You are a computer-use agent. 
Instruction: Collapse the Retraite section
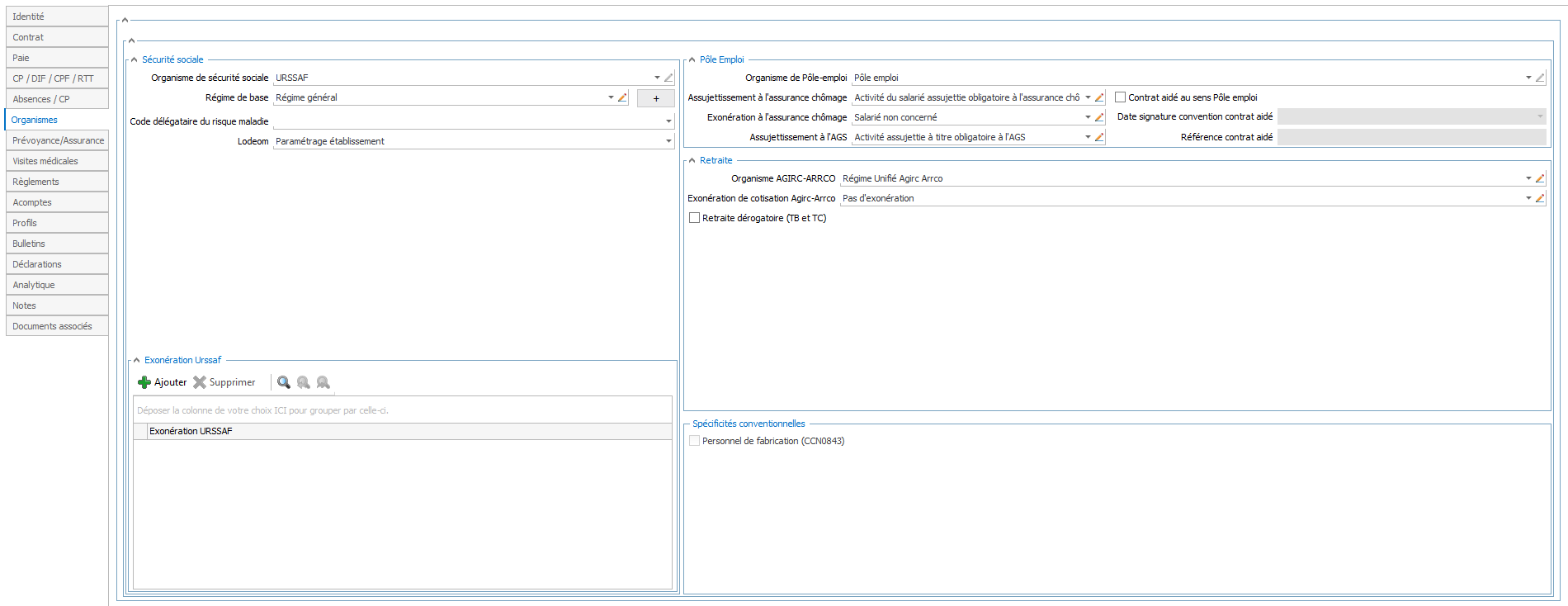click(692, 160)
